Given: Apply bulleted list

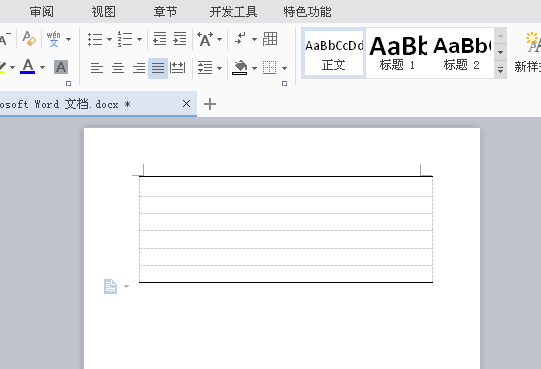Looking at the screenshot, I should coord(95,39).
